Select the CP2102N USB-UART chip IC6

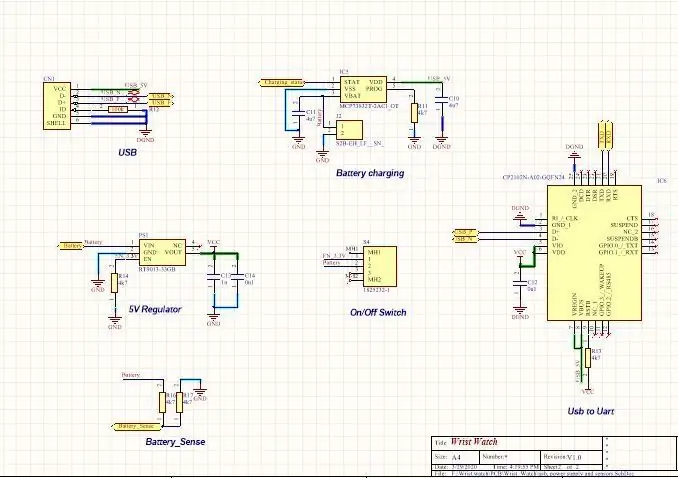click(594, 253)
